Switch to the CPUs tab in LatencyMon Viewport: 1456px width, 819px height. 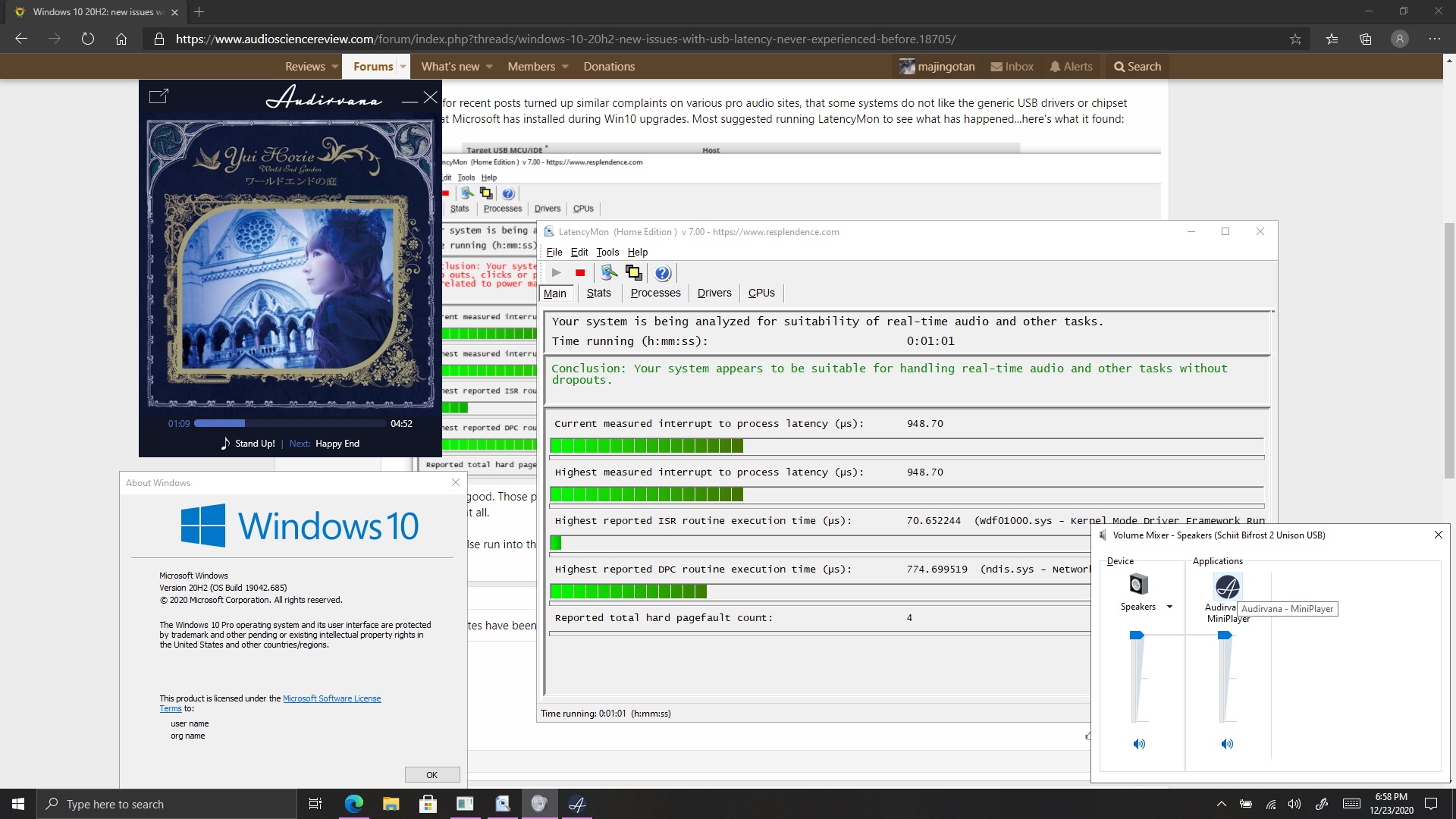click(x=761, y=293)
